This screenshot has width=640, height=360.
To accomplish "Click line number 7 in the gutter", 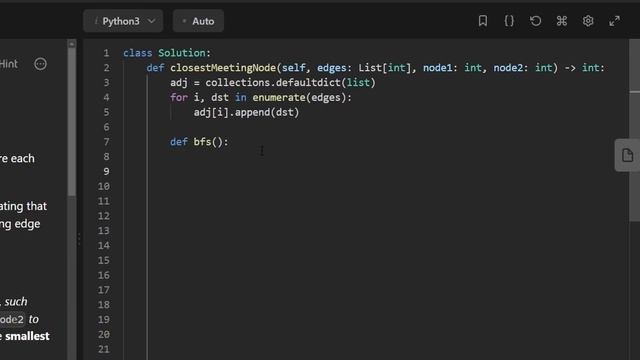I will pyautogui.click(x=106, y=142).
